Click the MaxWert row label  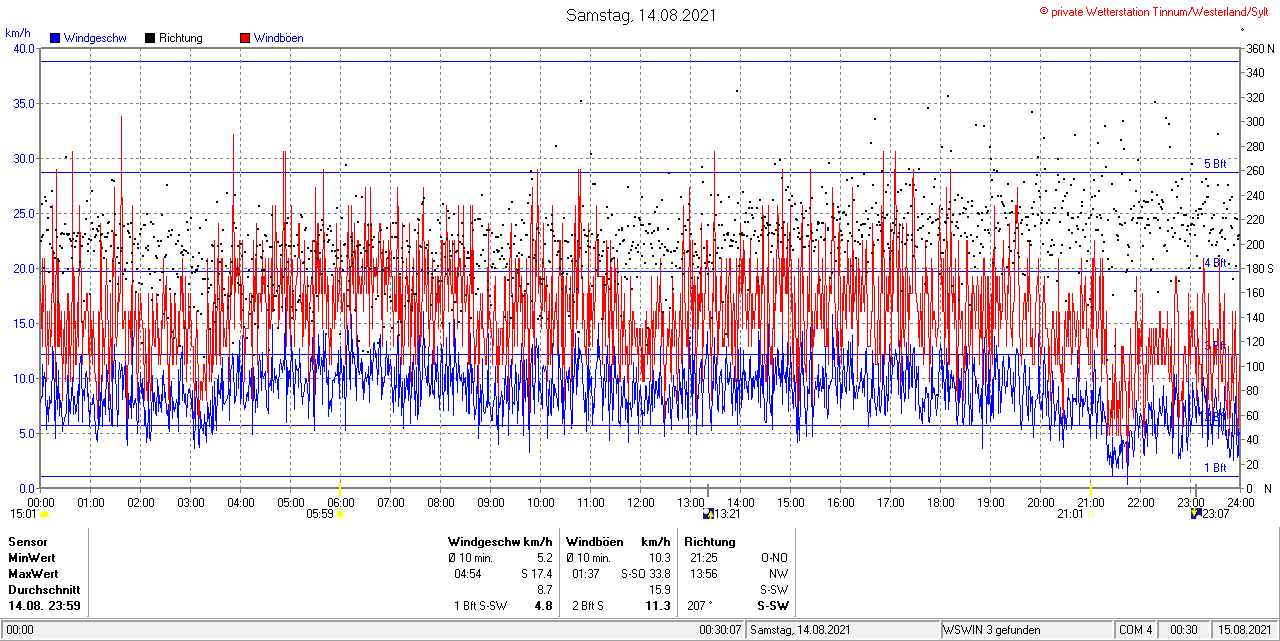coord(32,574)
